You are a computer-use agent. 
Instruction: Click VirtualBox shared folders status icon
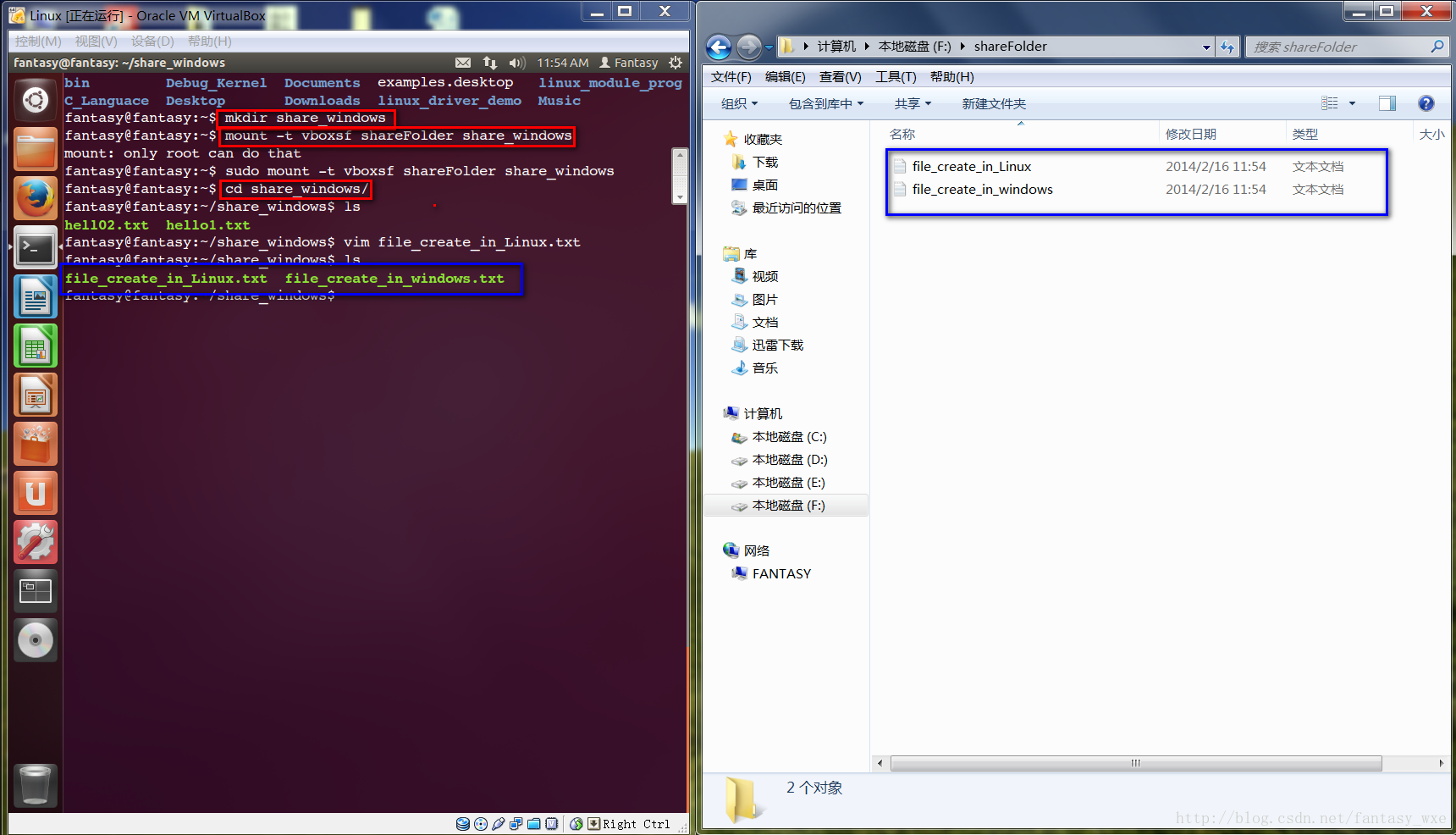click(534, 824)
